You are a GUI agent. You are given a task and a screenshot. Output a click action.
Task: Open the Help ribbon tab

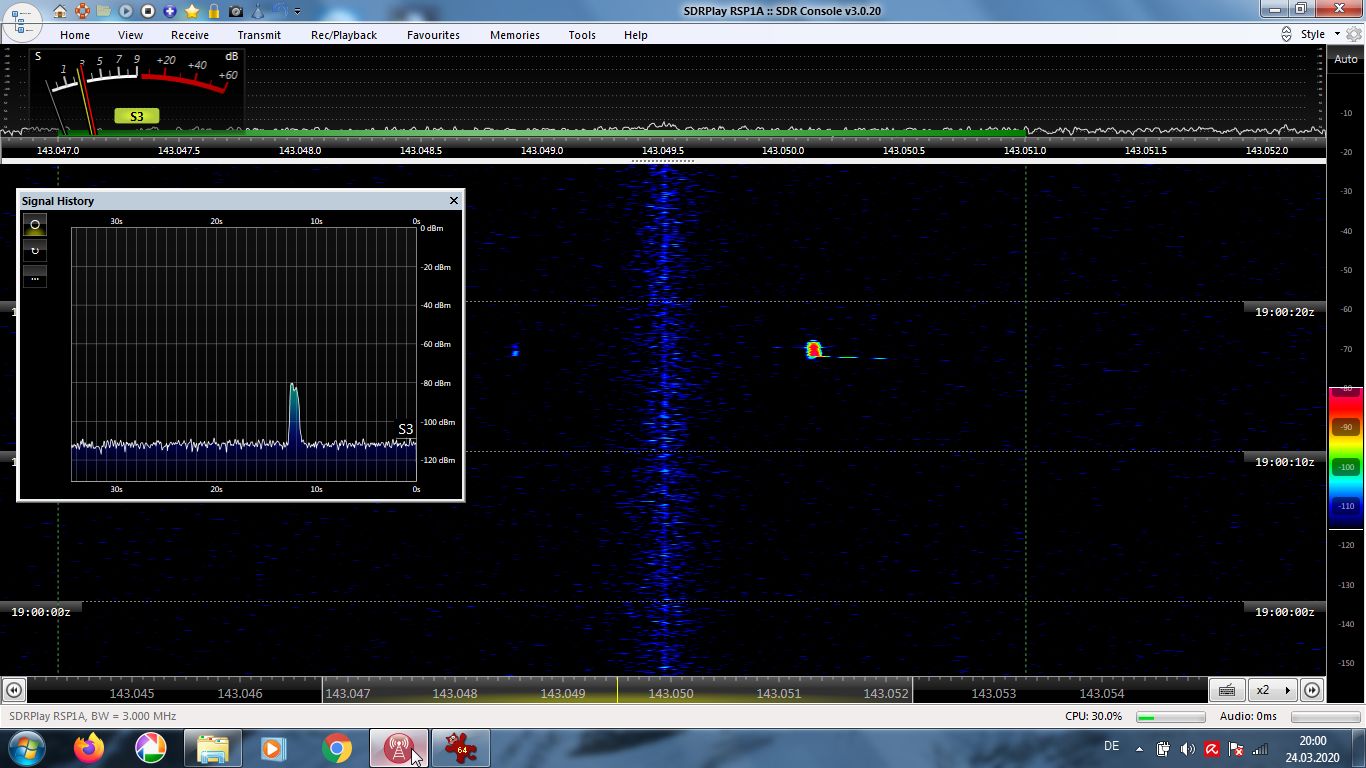tap(636, 35)
